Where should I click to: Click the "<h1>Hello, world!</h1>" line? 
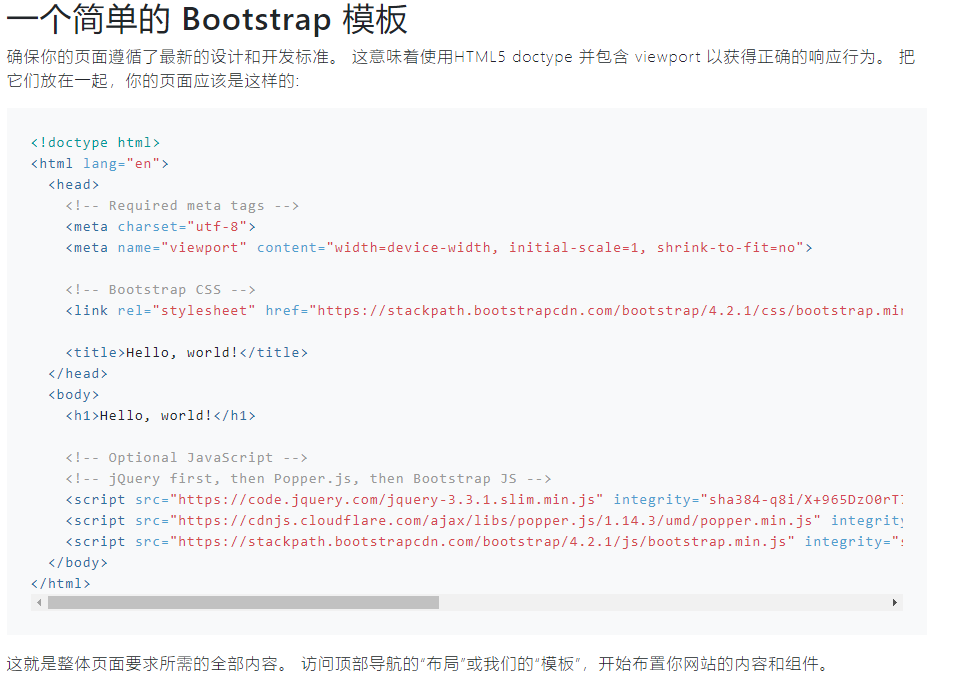coord(160,416)
